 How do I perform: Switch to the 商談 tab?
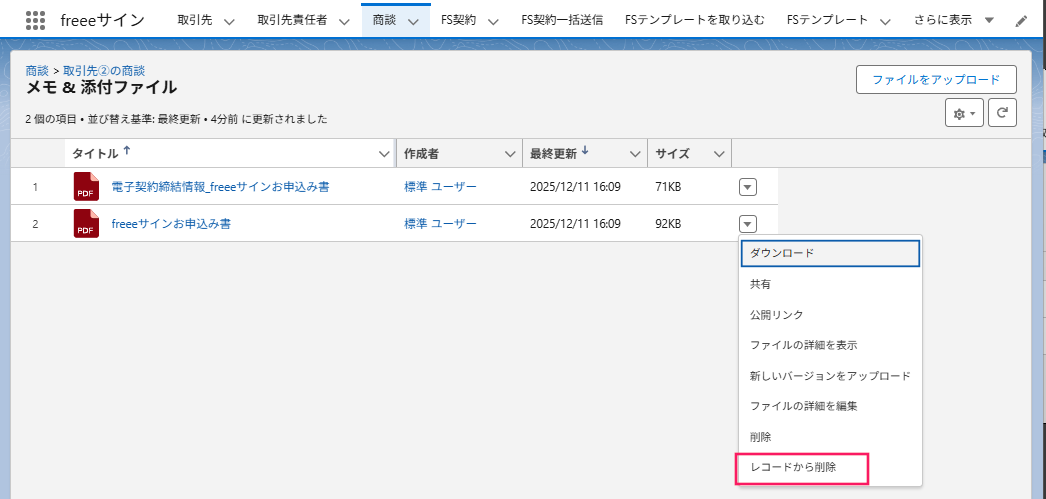point(384,20)
